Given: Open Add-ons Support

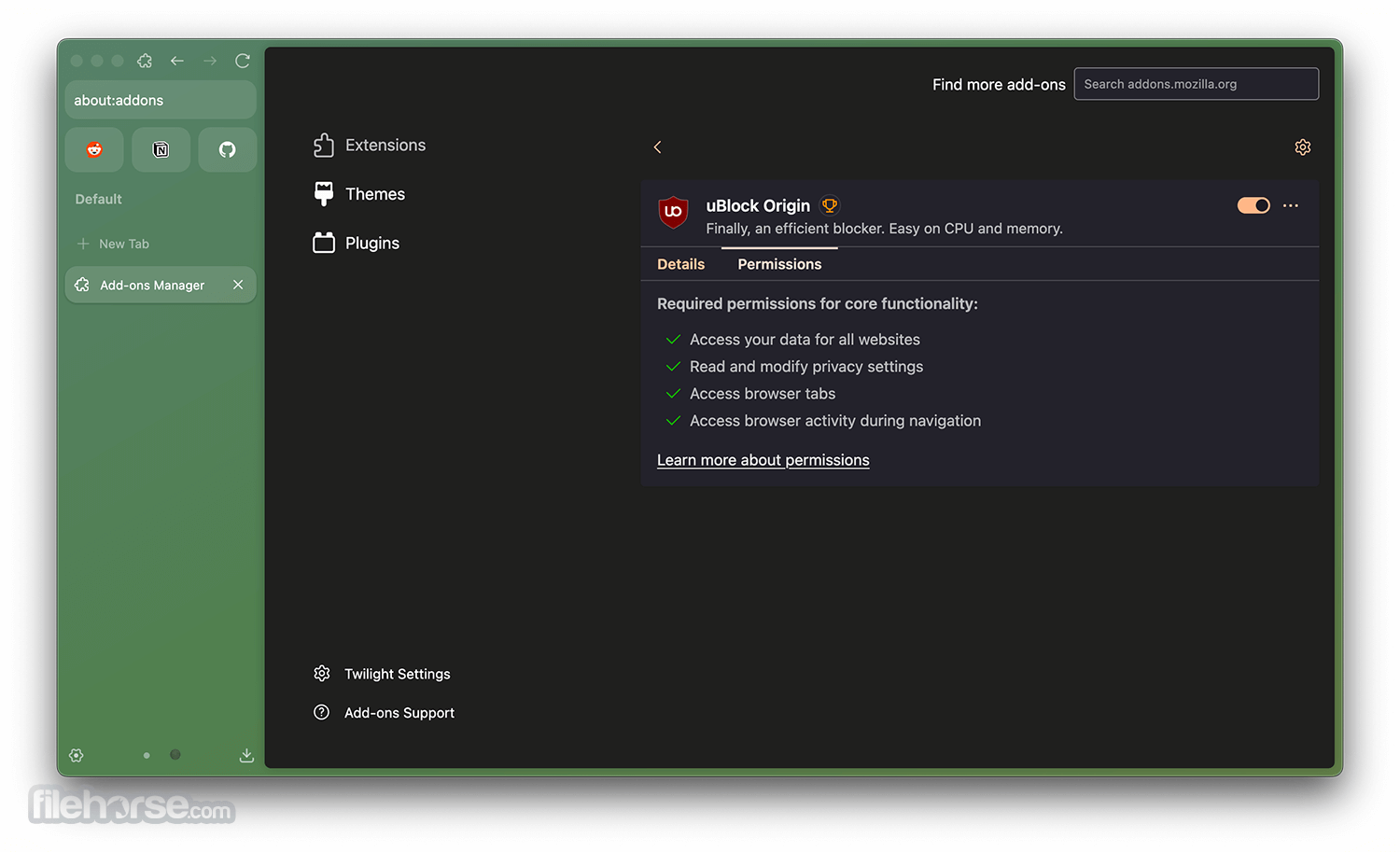Looking at the screenshot, I should tap(385, 713).
